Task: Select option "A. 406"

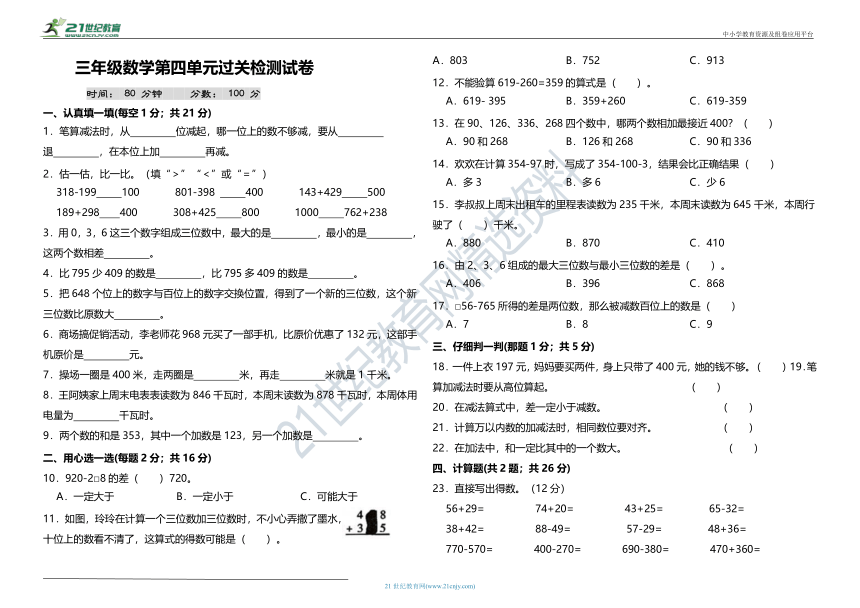Action: coord(463,283)
